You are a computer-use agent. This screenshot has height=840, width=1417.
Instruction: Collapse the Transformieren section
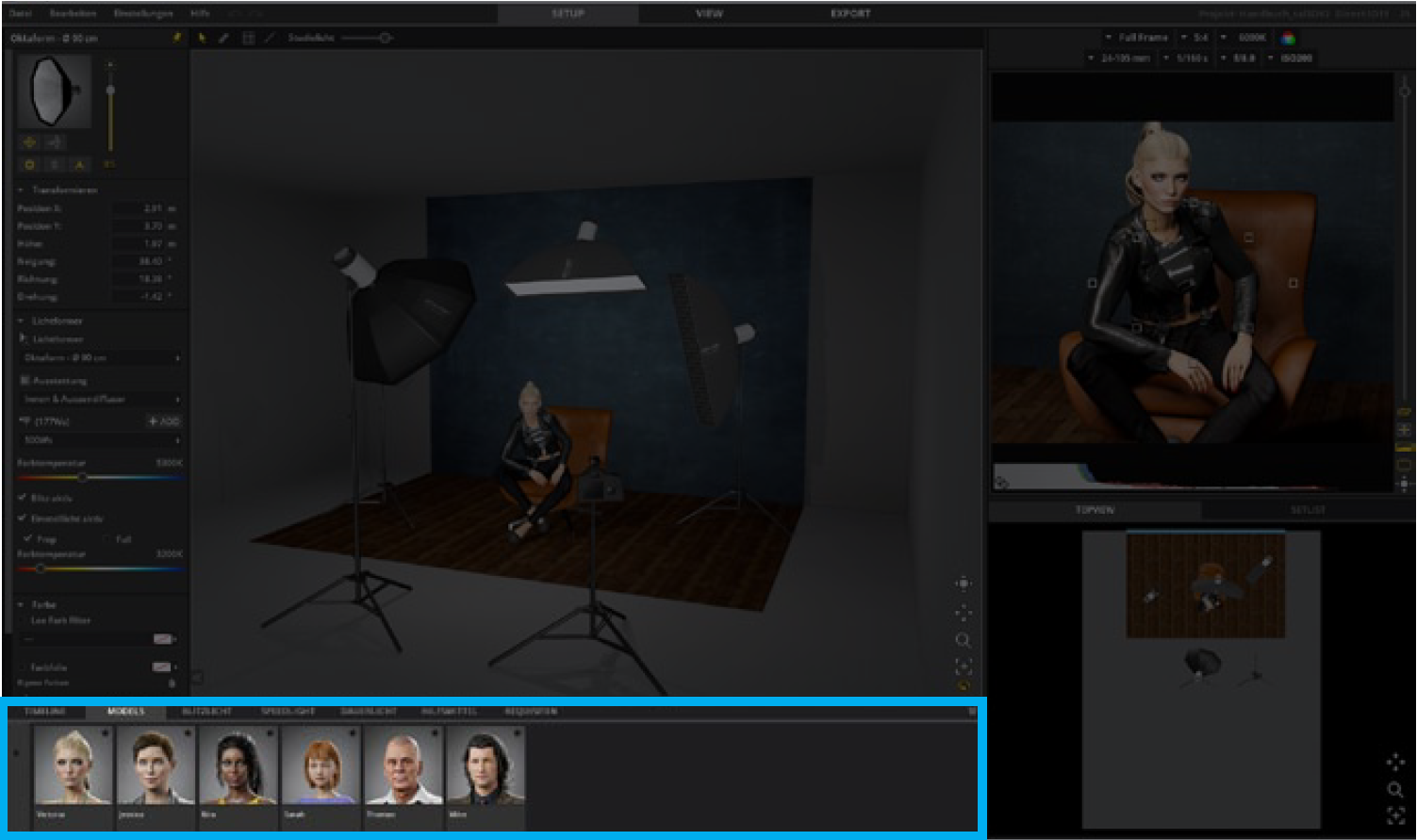pyautogui.click(x=23, y=190)
